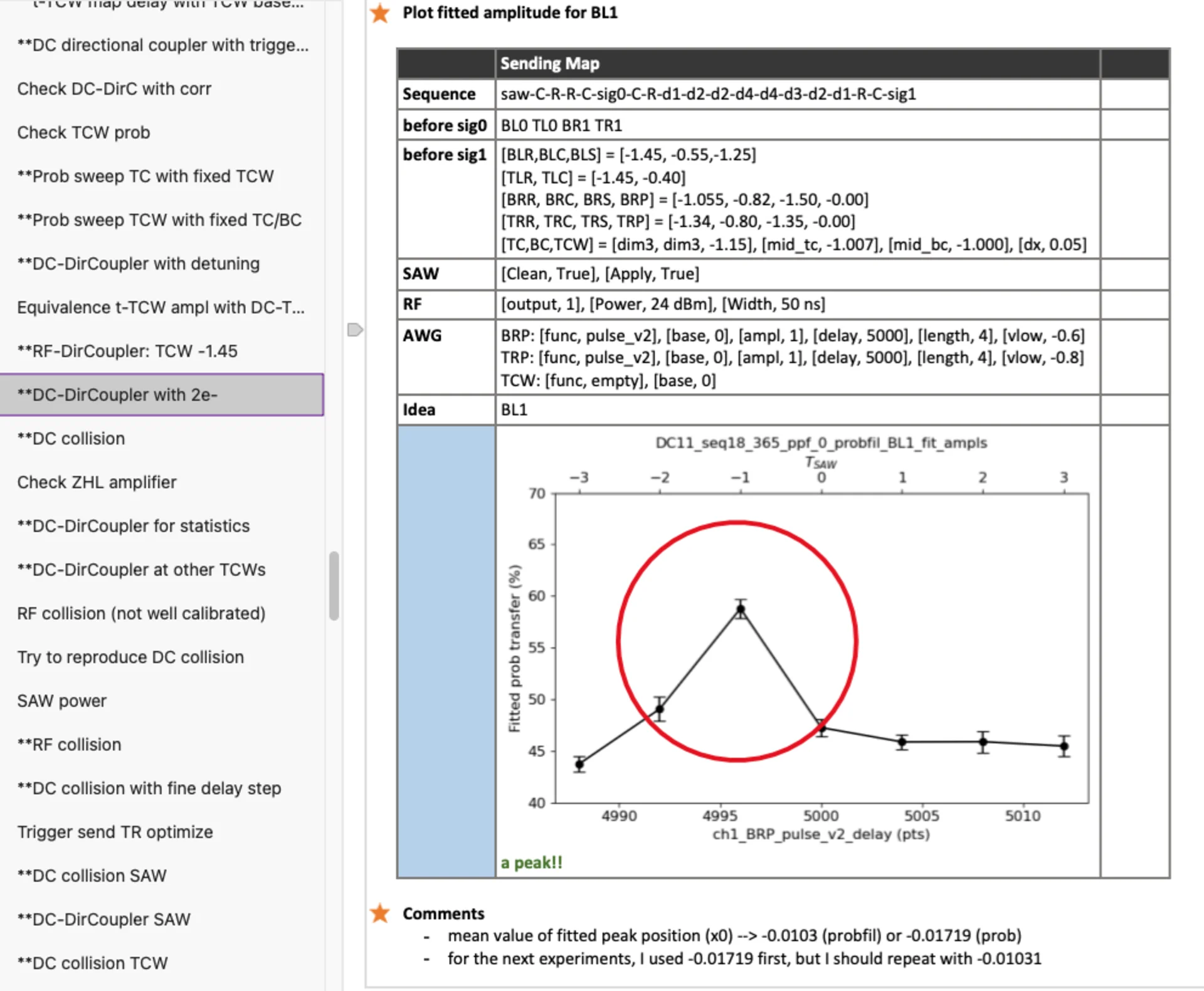This screenshot has width=1204, height=991.
Task: Click the BRP pulse_v2 AWG settings line
Action: [793, 336]
